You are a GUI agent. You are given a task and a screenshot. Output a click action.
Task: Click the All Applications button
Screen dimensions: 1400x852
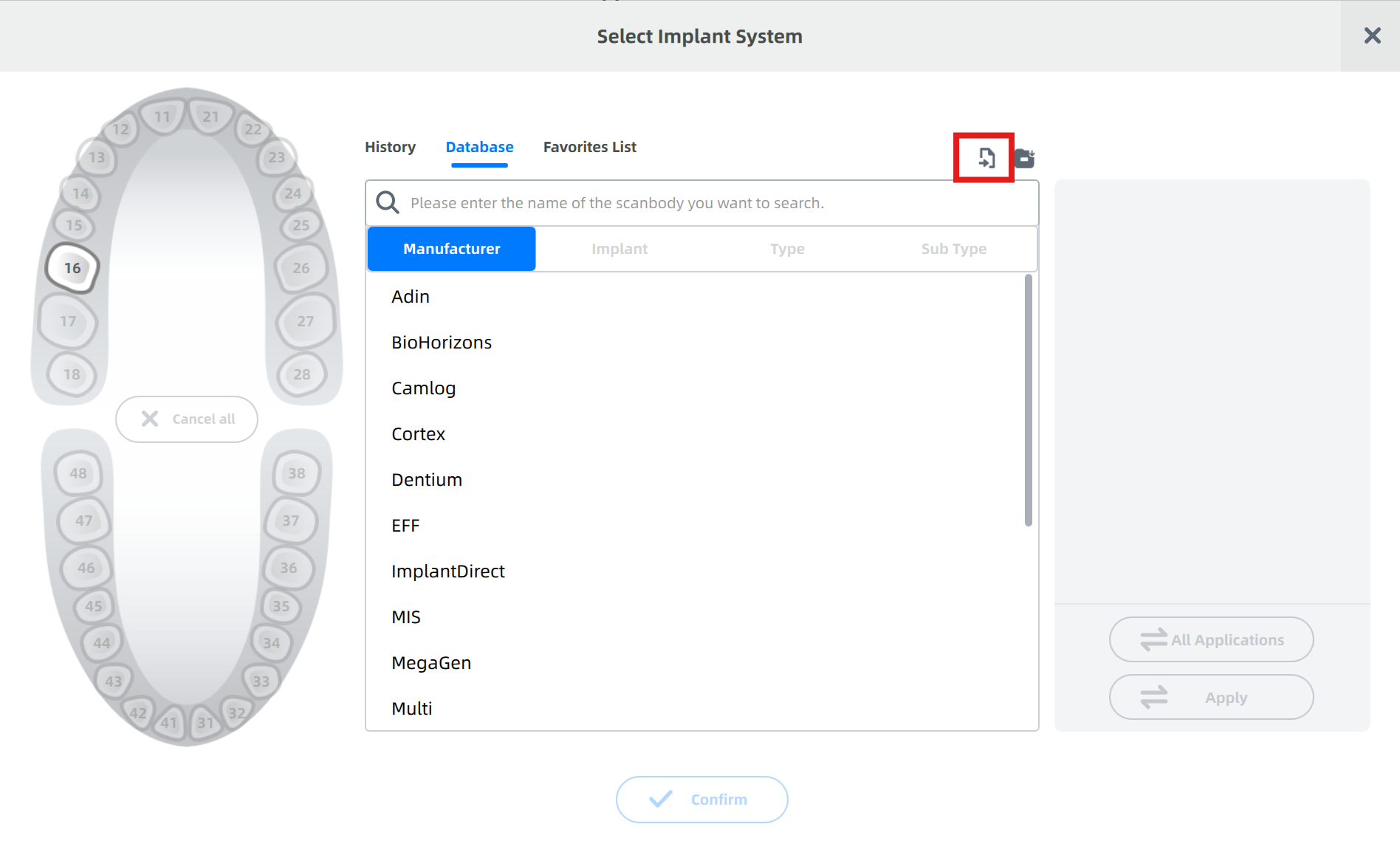1212,639
